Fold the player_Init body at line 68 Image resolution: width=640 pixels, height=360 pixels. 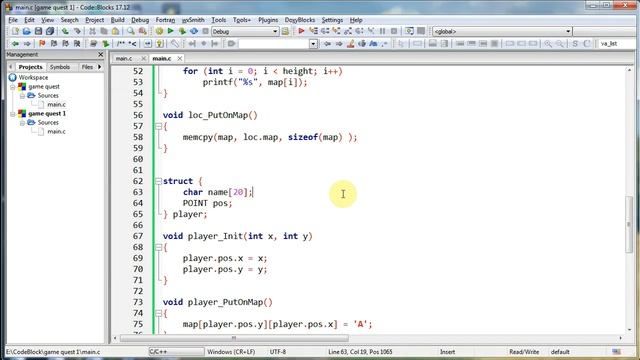point(158,247)
